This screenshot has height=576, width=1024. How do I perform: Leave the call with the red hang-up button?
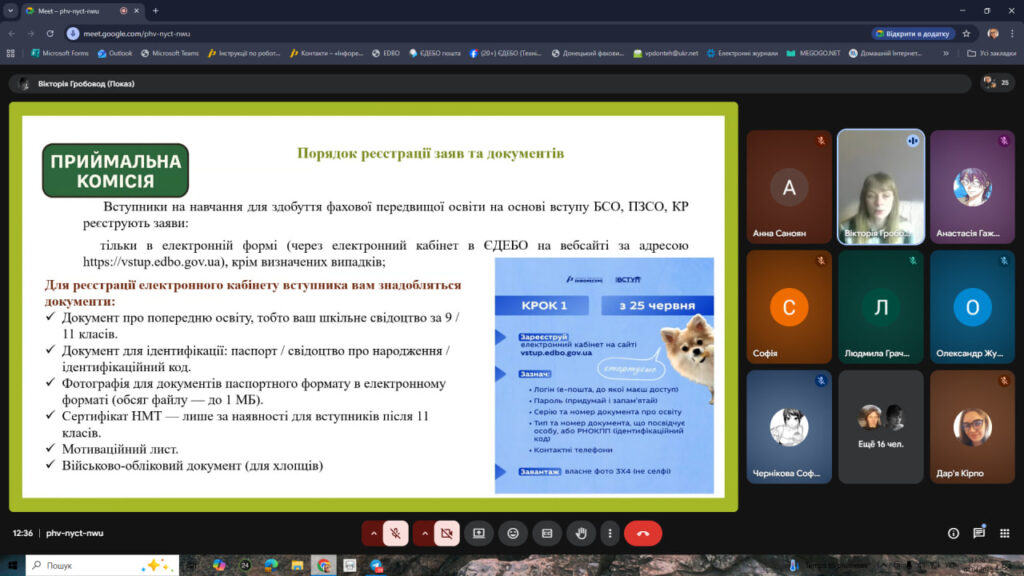point(643,534)
